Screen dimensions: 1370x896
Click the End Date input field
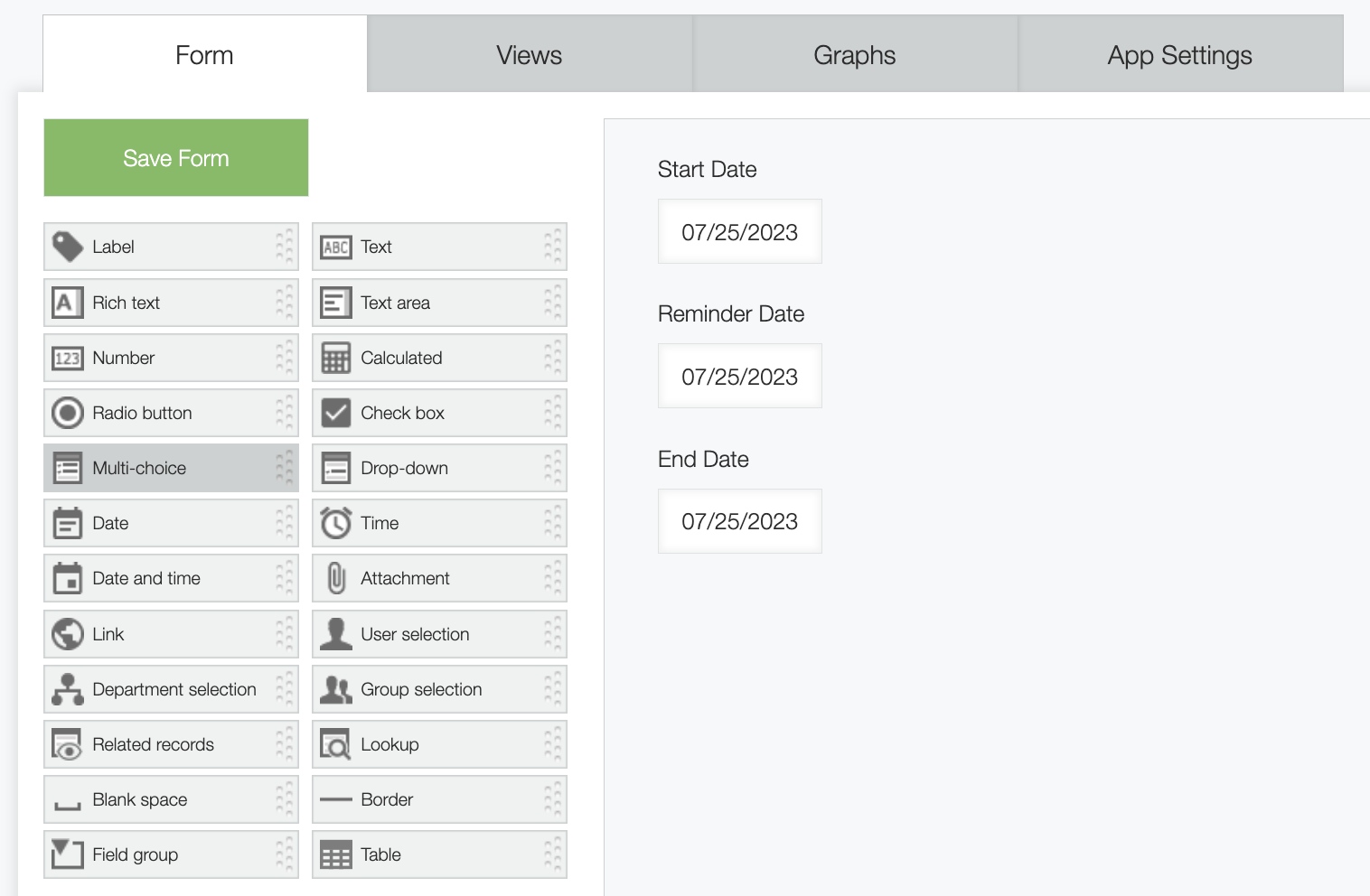tap(739, 521)
